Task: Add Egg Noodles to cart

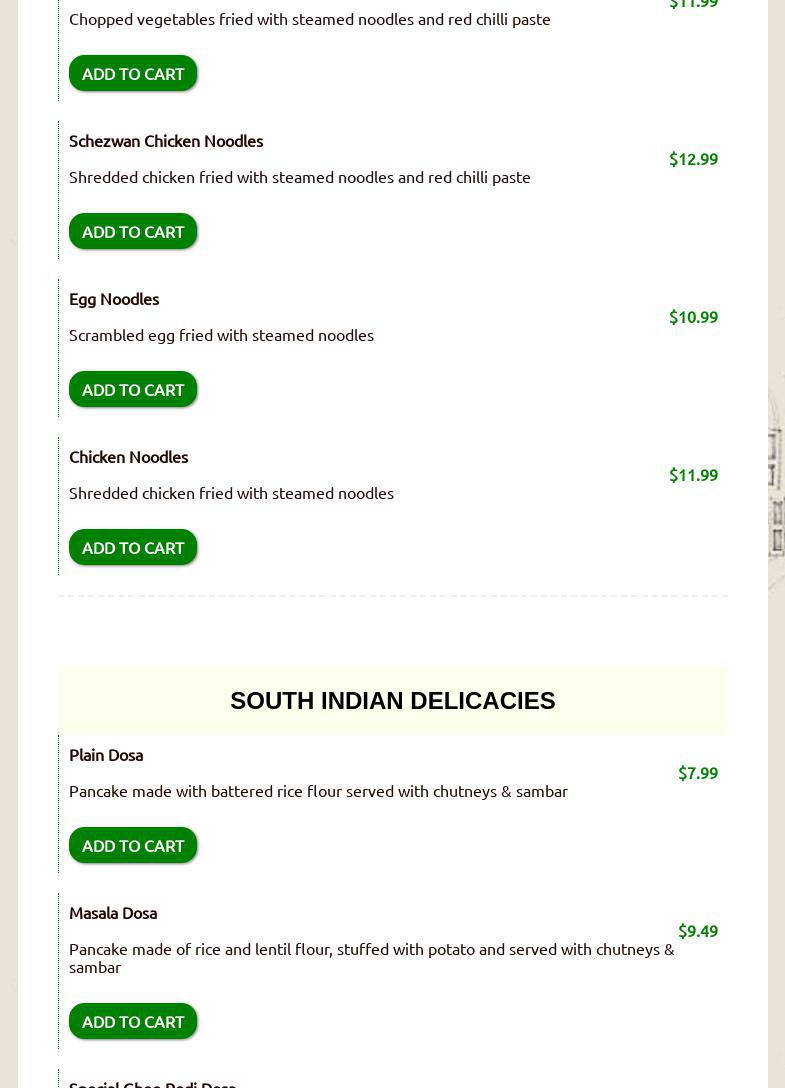Action: (133, 389)
